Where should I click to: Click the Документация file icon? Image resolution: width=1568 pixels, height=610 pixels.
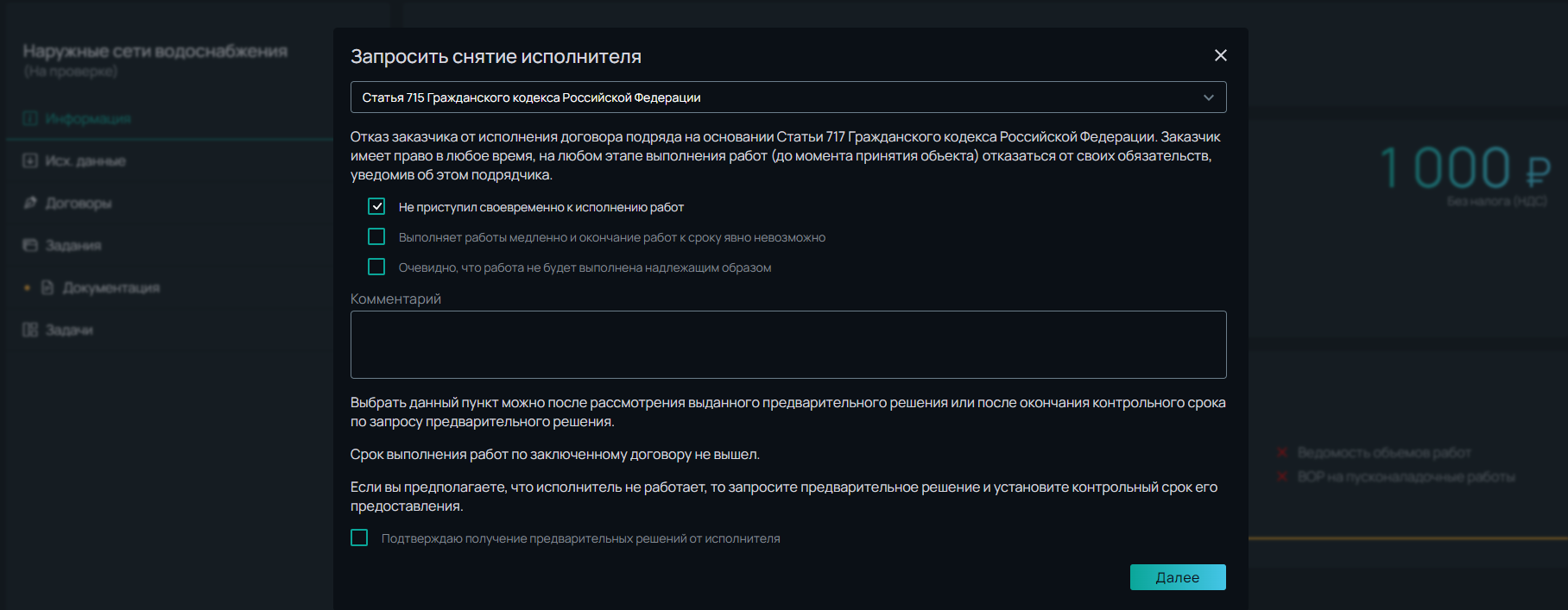coord(47,287)
